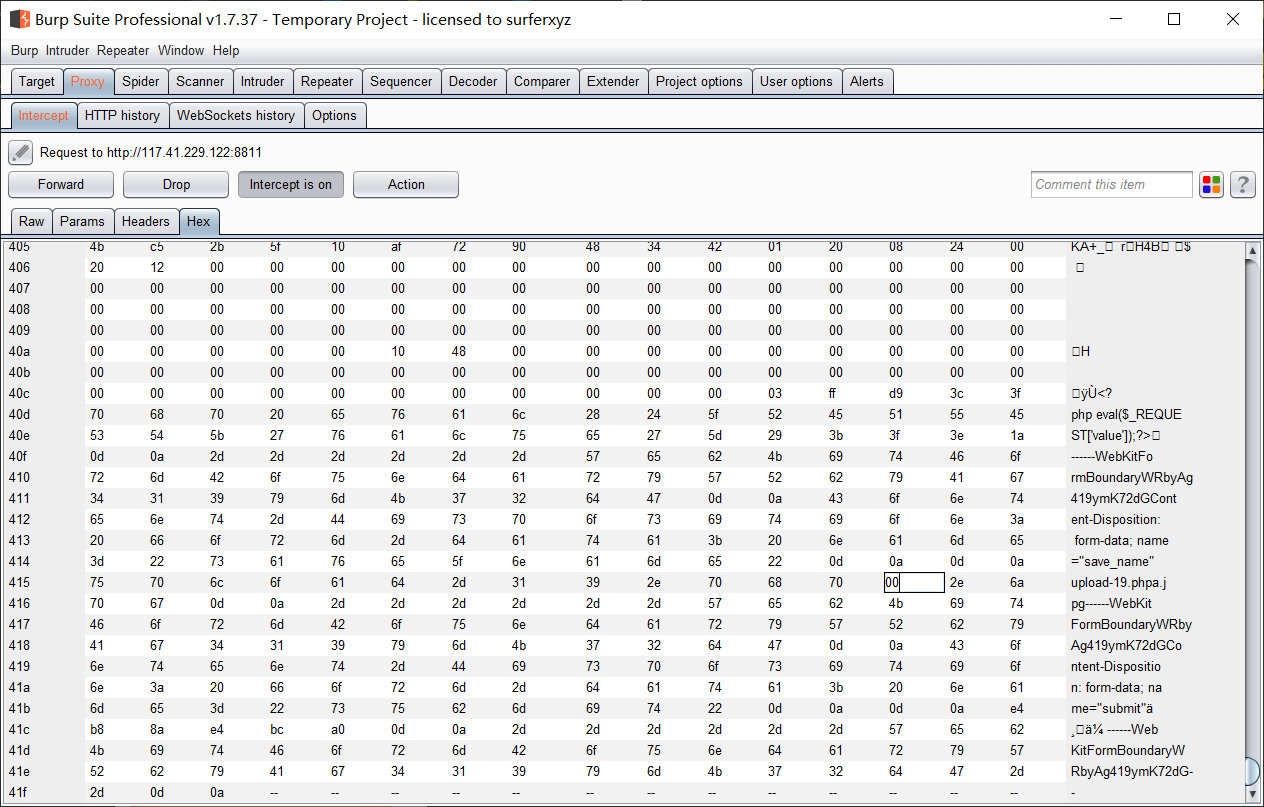Switch to the Sequencer tab
The width and height of the screenshot is (1264, 807).
[x=401, y=82]
